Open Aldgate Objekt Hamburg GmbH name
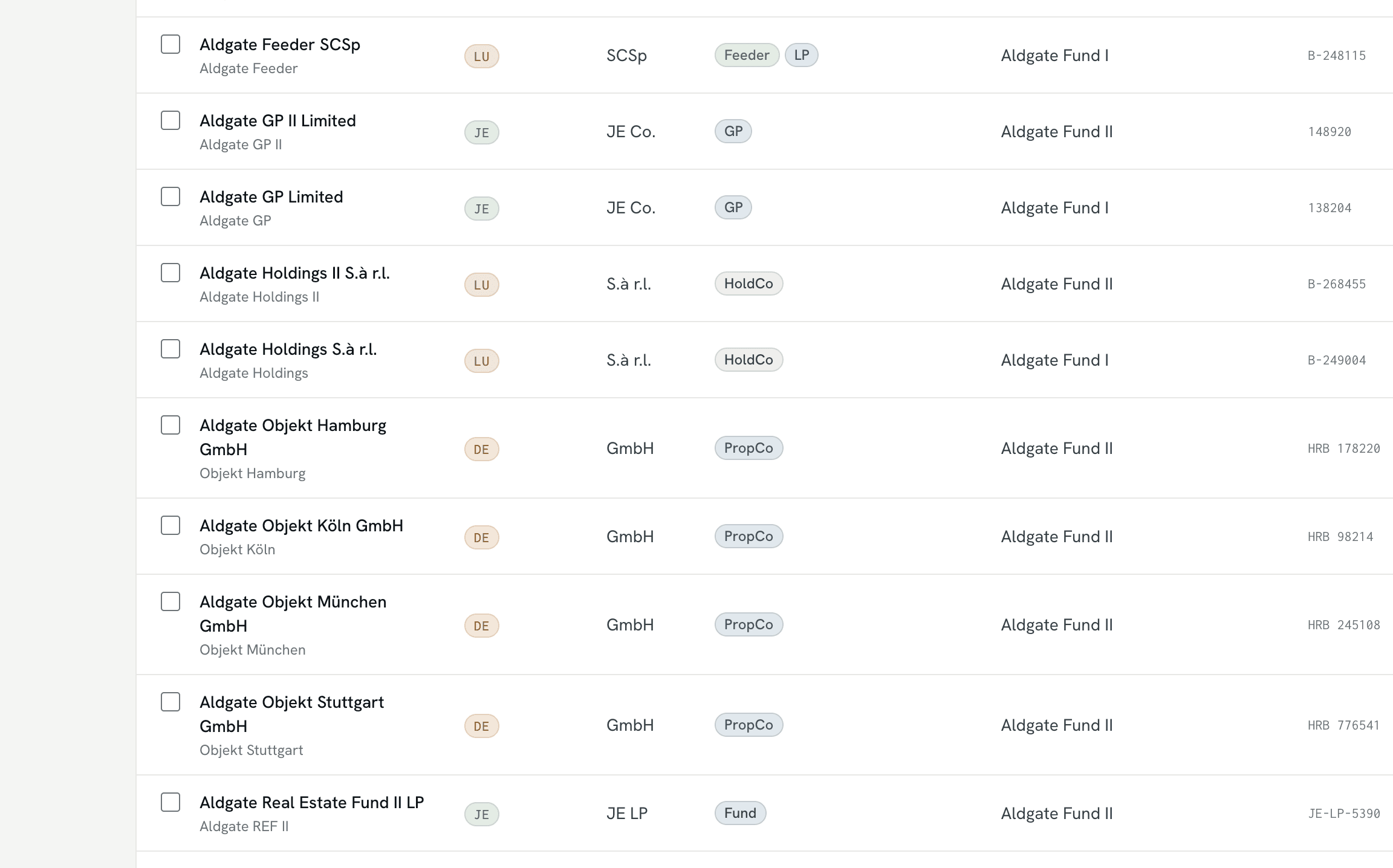The width and height of the screenshot is (1393, 868). [293, 438]
